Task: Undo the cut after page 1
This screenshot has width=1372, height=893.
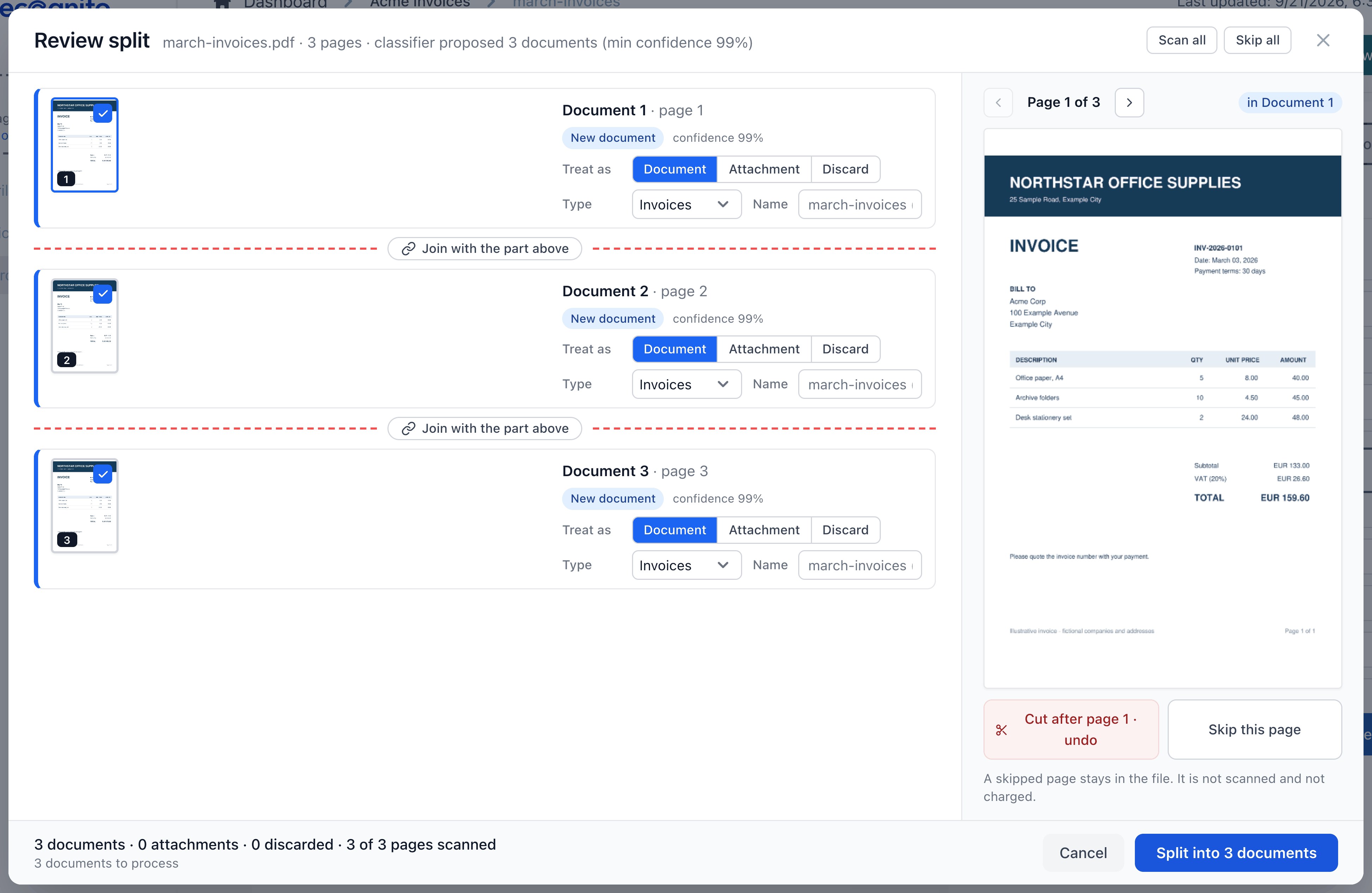Action: click(1071, 730)
